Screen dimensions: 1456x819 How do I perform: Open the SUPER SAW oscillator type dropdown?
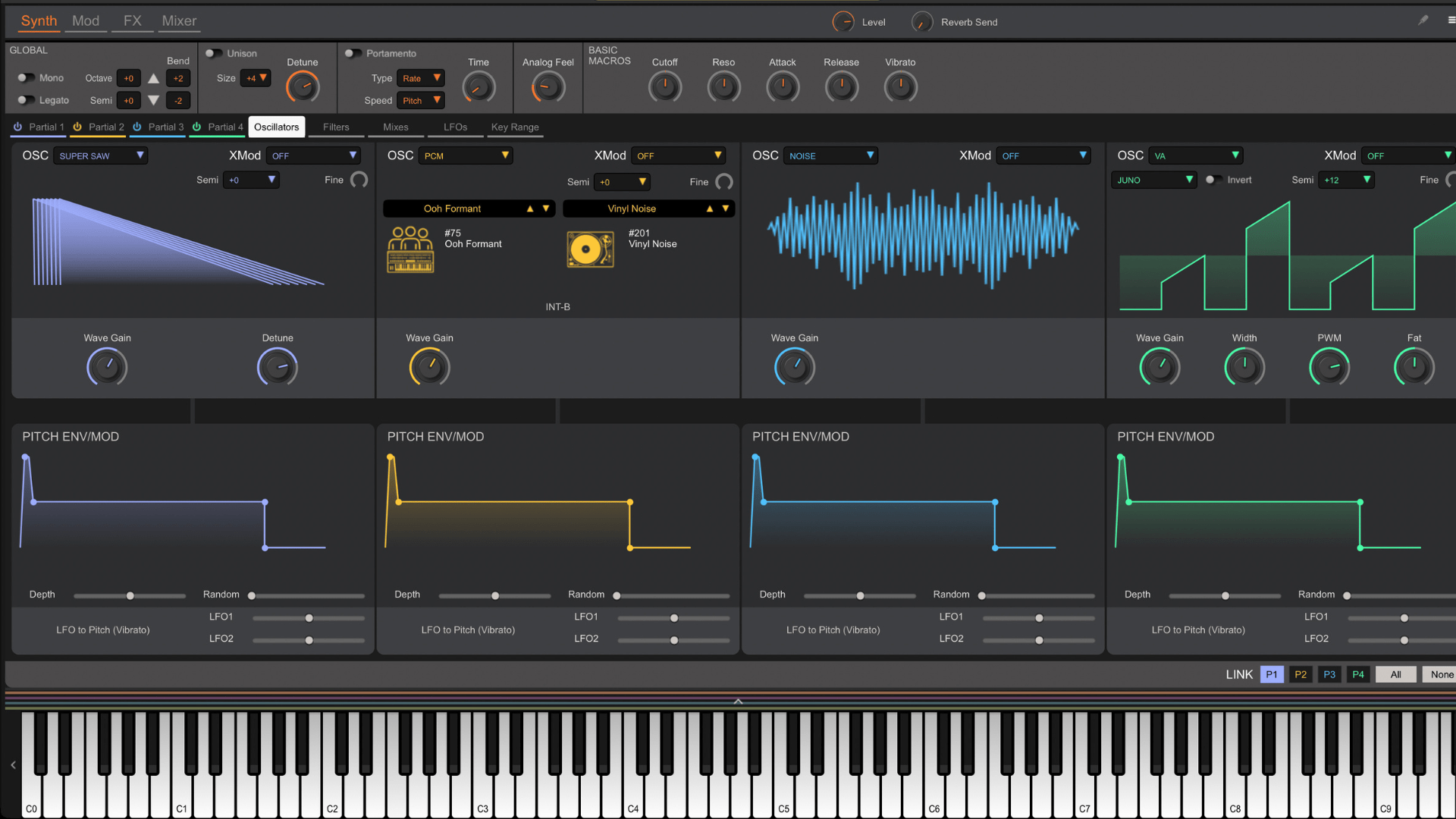(101, 156)
